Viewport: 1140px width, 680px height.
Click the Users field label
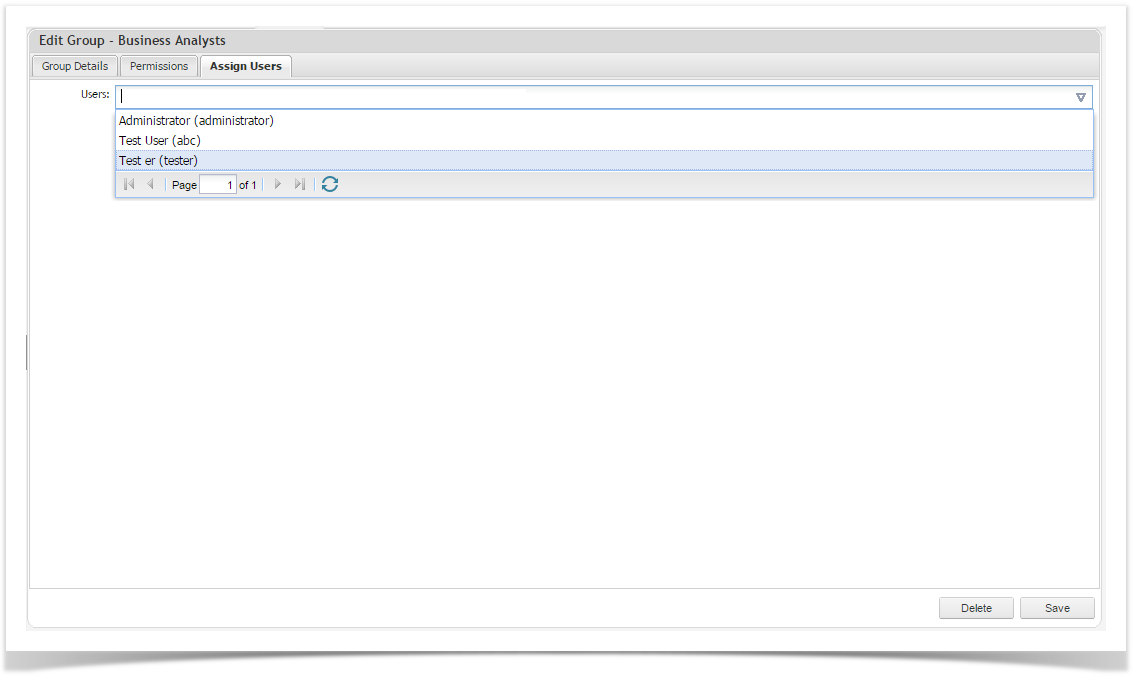[x=95, y=95]
